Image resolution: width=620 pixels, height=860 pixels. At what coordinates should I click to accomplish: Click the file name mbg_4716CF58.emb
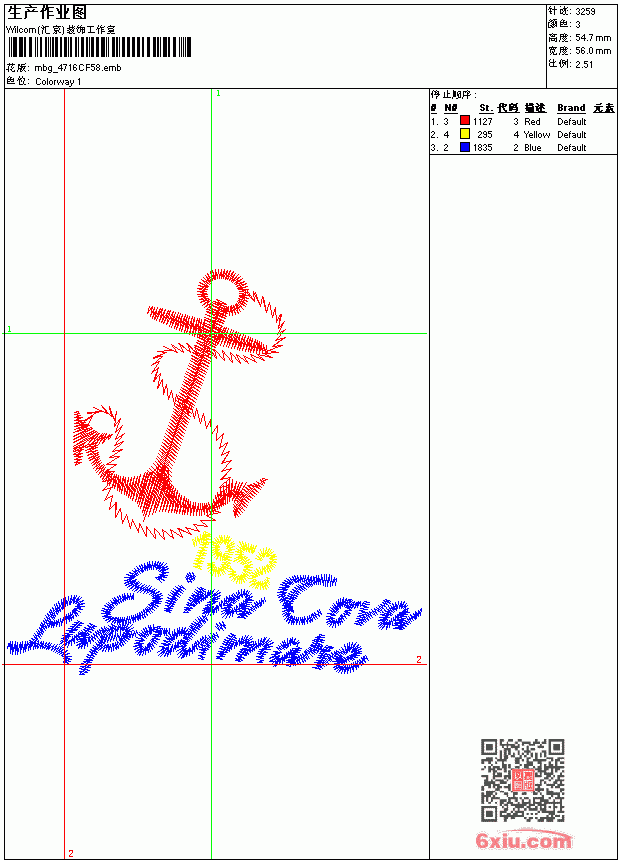tap(77, 68)
